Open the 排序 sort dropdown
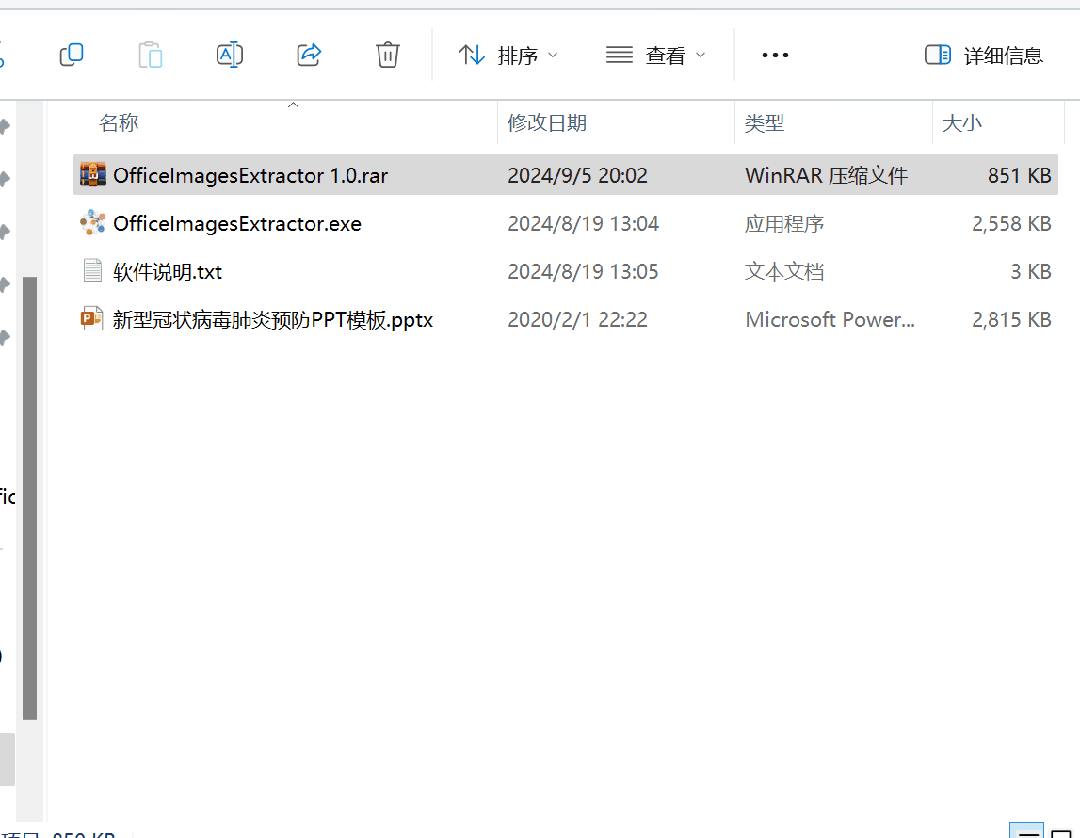Screen dimensions: 1080x838 click(508, 55)
